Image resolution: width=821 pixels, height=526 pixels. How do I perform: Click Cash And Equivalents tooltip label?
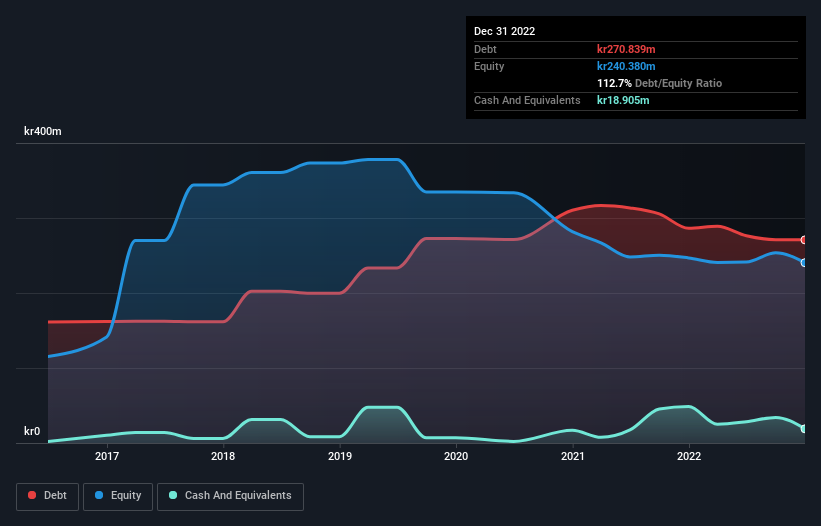[x=527, y=100]
